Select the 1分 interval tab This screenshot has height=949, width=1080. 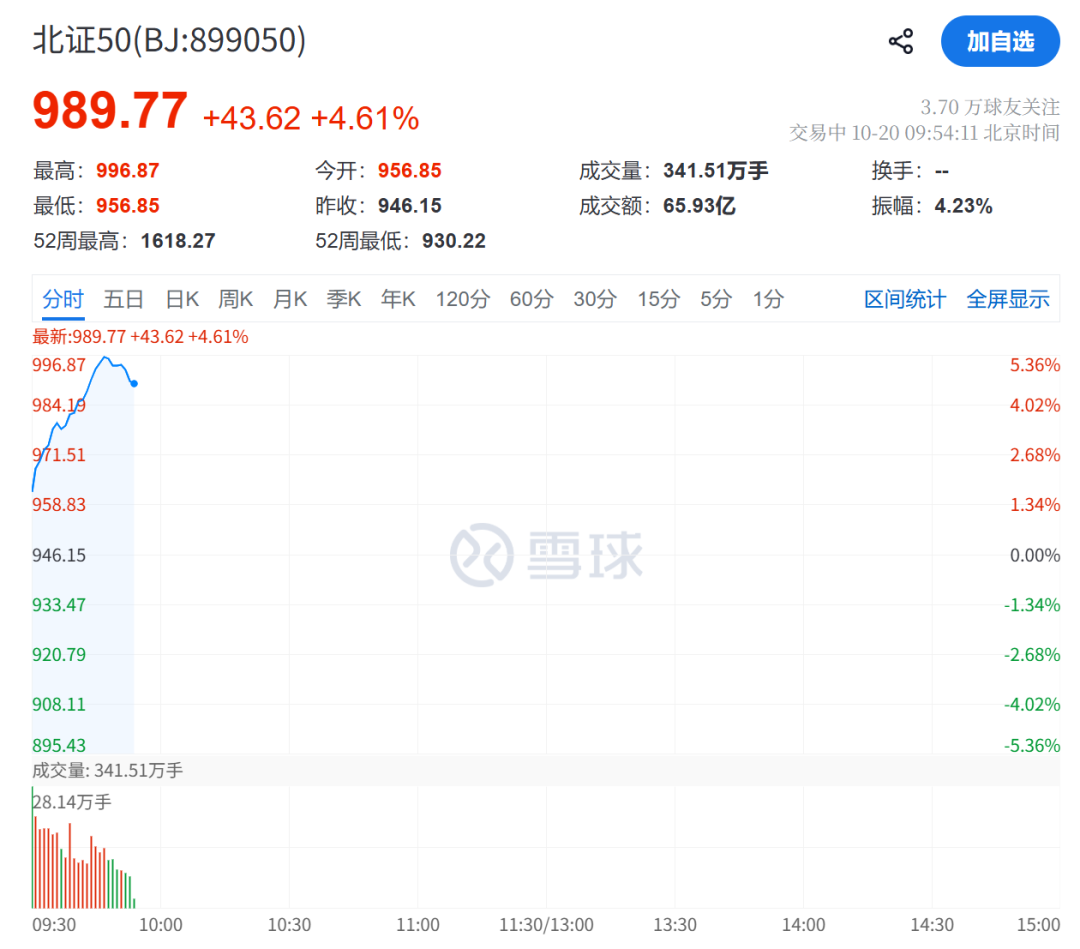[x=768, y=299]
